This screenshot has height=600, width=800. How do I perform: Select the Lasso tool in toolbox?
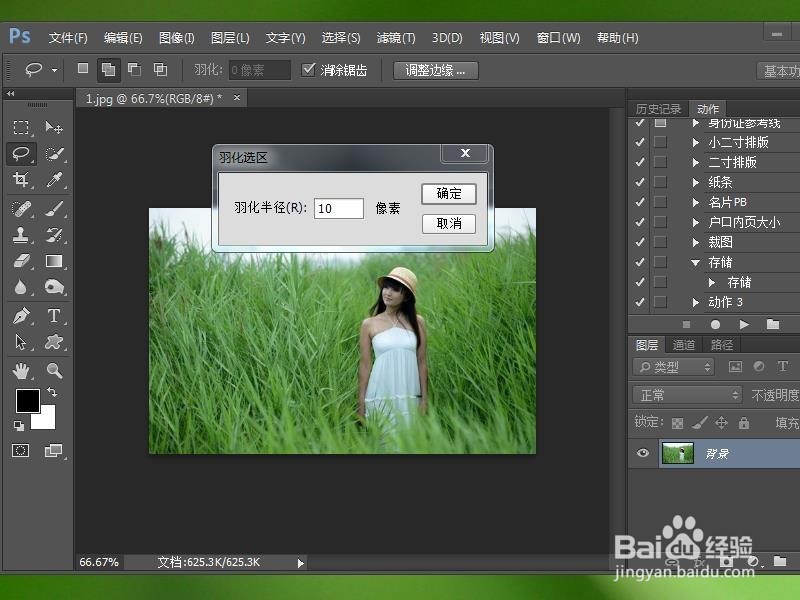tap(21, 153)
